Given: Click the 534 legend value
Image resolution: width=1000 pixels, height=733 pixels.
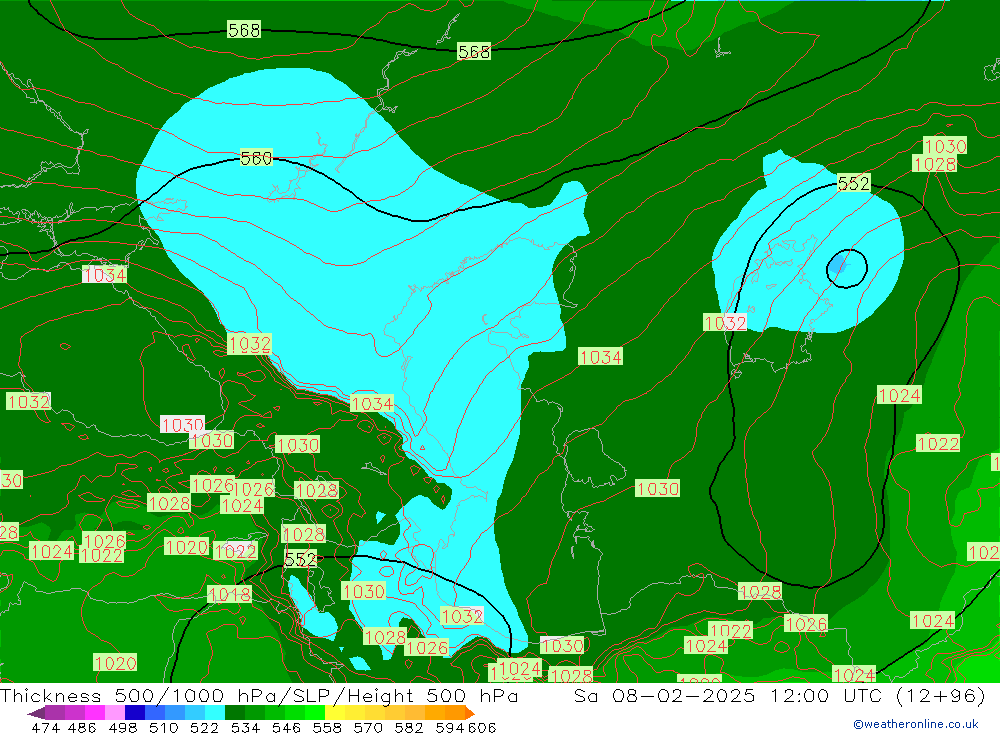Looking at the screenshot, I should pos(246,727).
